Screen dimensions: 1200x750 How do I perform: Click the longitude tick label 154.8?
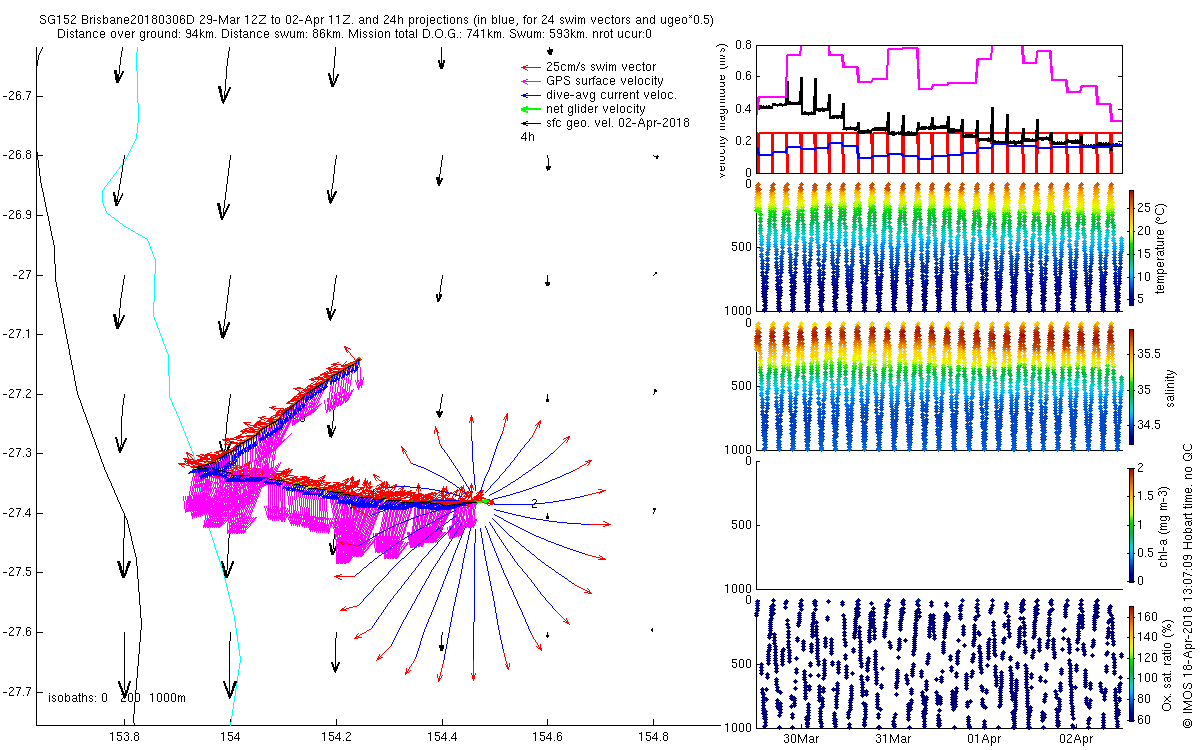(654, 736)
